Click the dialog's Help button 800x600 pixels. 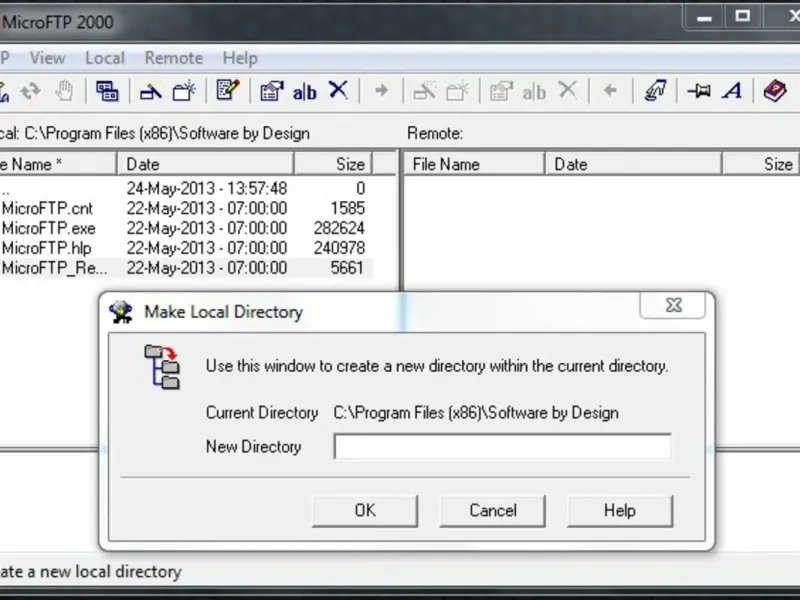coord(620,511)
